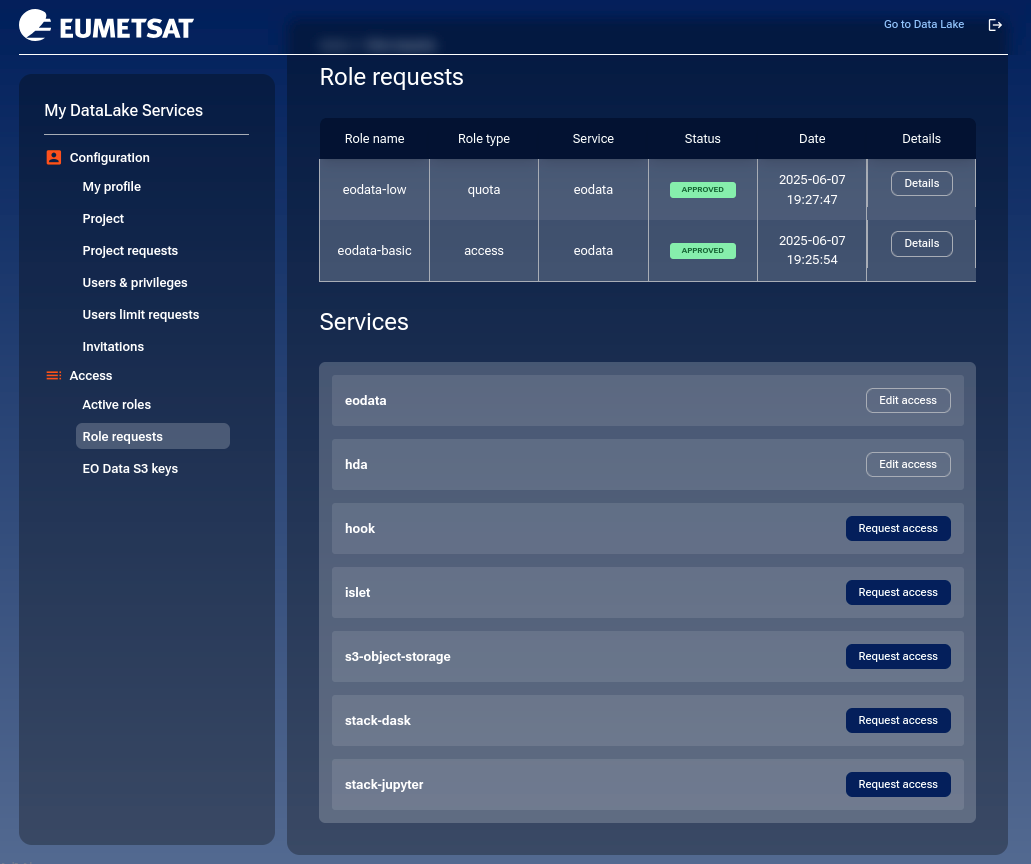
Task: Click the stack-jupyter service name
Action: pyautogui.click(x=384, y=784)
